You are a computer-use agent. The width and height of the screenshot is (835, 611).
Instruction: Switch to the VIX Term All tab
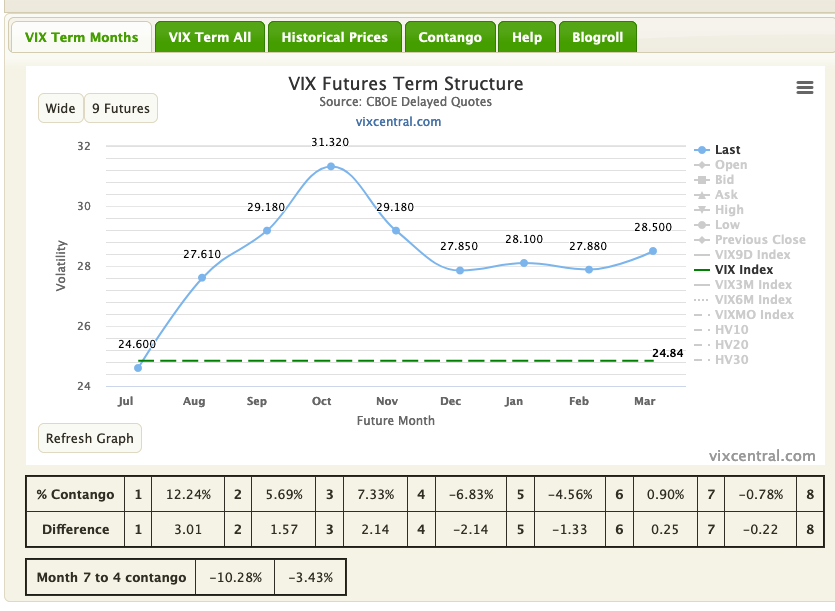pyautogui.click(x=210, y=37)
